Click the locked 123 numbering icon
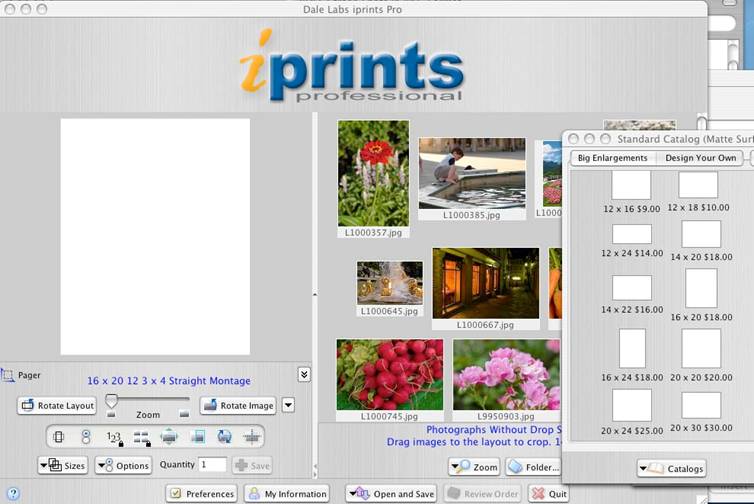This screenshot has height=504, width=754. (x=114, y=438)
